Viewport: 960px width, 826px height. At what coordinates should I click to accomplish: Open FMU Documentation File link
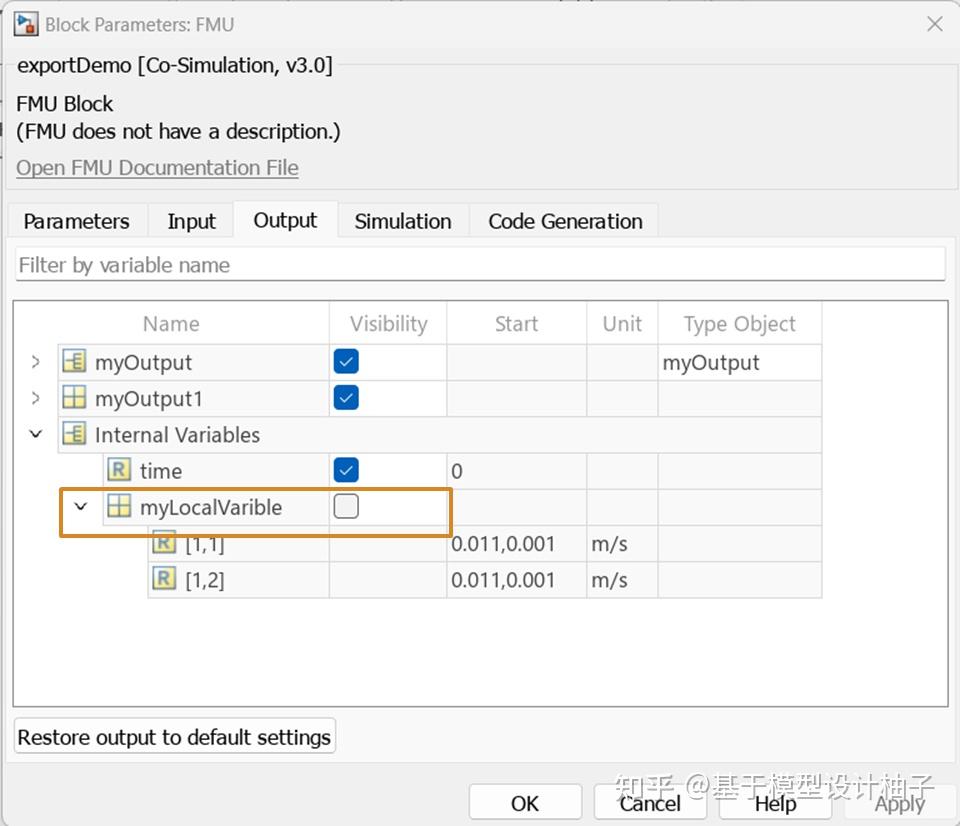click(156, 167)
